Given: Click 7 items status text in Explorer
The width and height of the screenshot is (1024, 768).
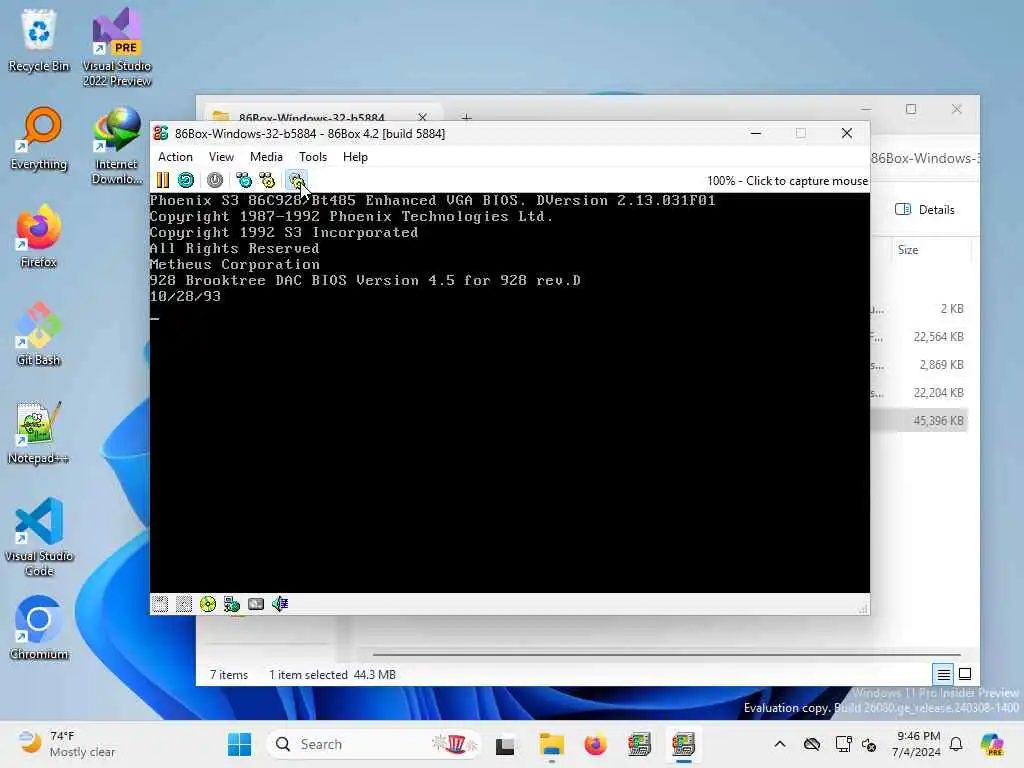Looking at the screenshot, I should [x=229, y=675].
